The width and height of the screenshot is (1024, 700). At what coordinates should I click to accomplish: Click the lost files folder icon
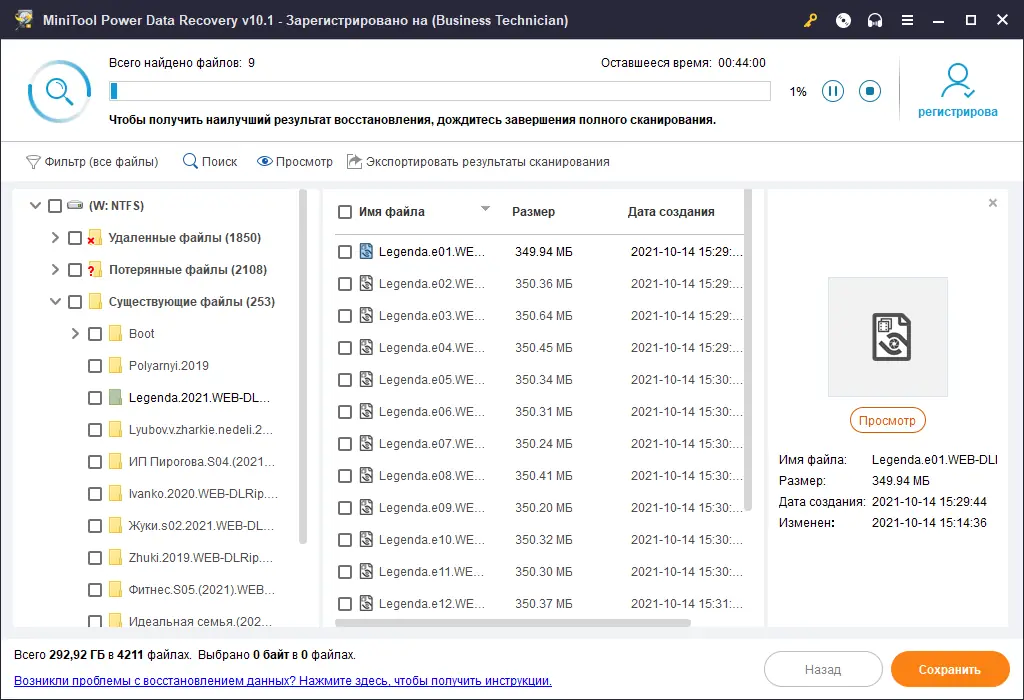(95, 270)
